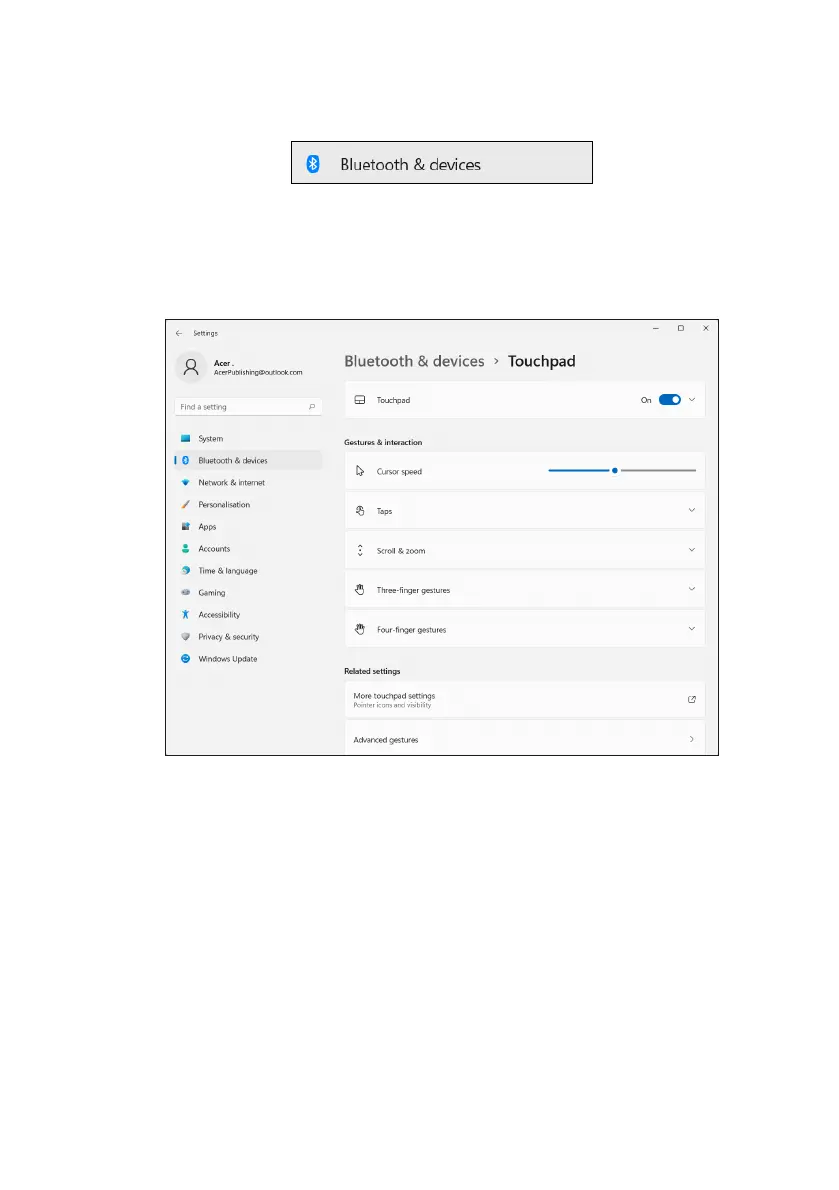Expand Four-finger gestures options

point(691,629)
